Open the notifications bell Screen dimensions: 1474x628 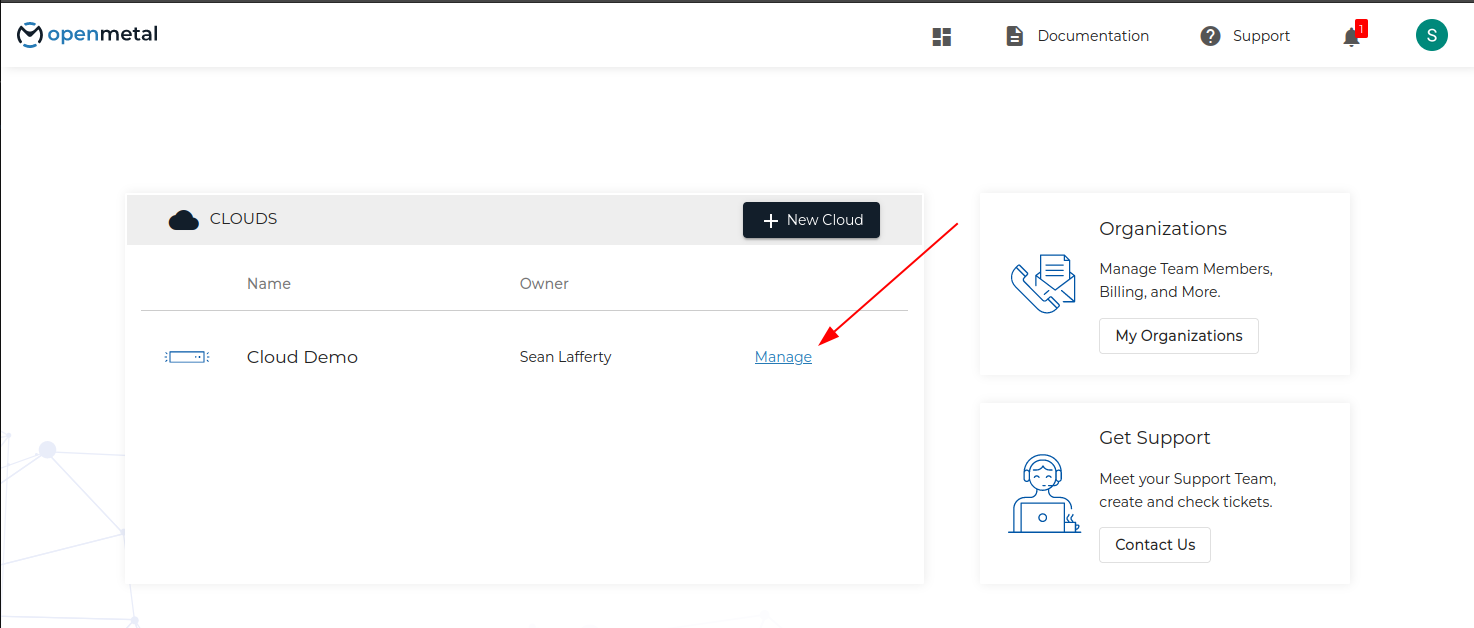pos(1351,37)
